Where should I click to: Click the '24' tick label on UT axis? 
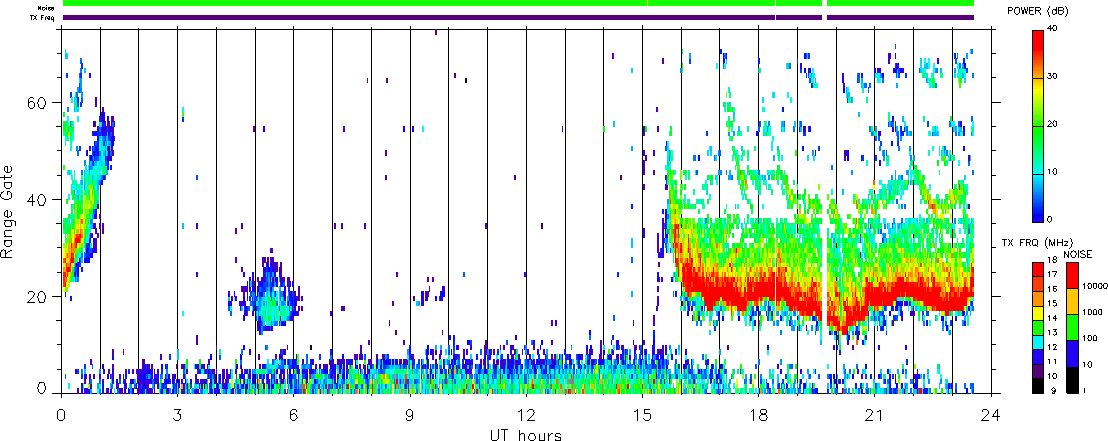pos(991,416)
